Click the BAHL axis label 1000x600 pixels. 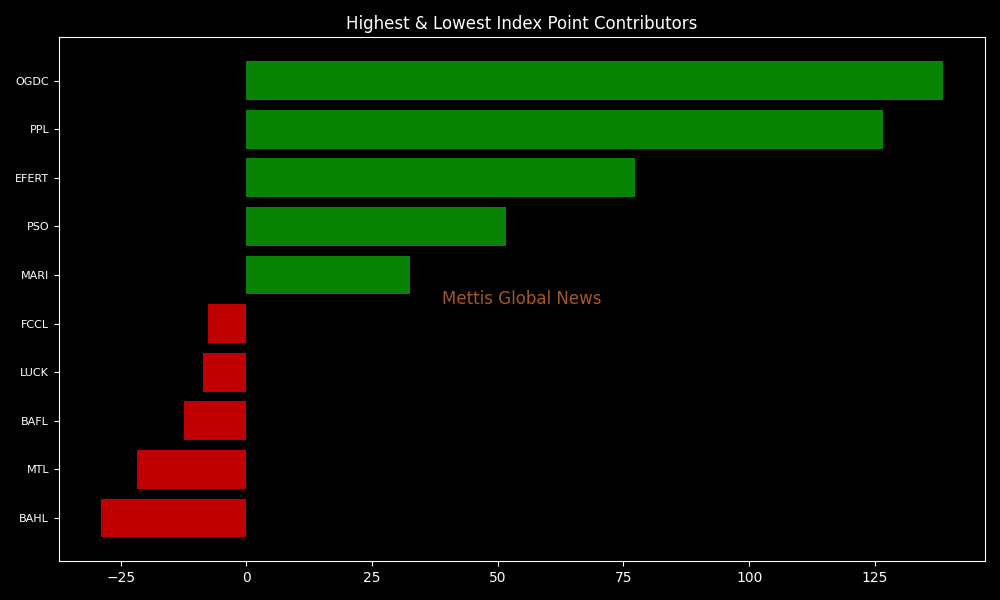(x=33, y=518)
